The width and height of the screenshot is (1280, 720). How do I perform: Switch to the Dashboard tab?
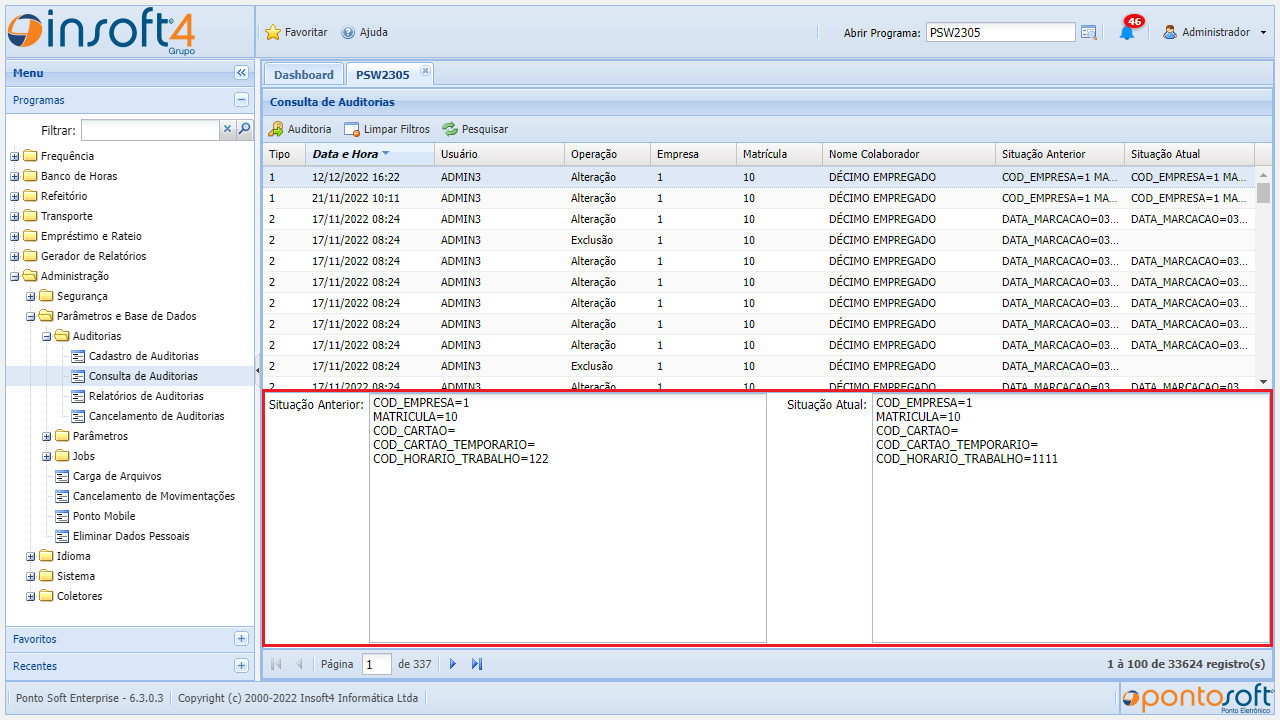point(303,75)
